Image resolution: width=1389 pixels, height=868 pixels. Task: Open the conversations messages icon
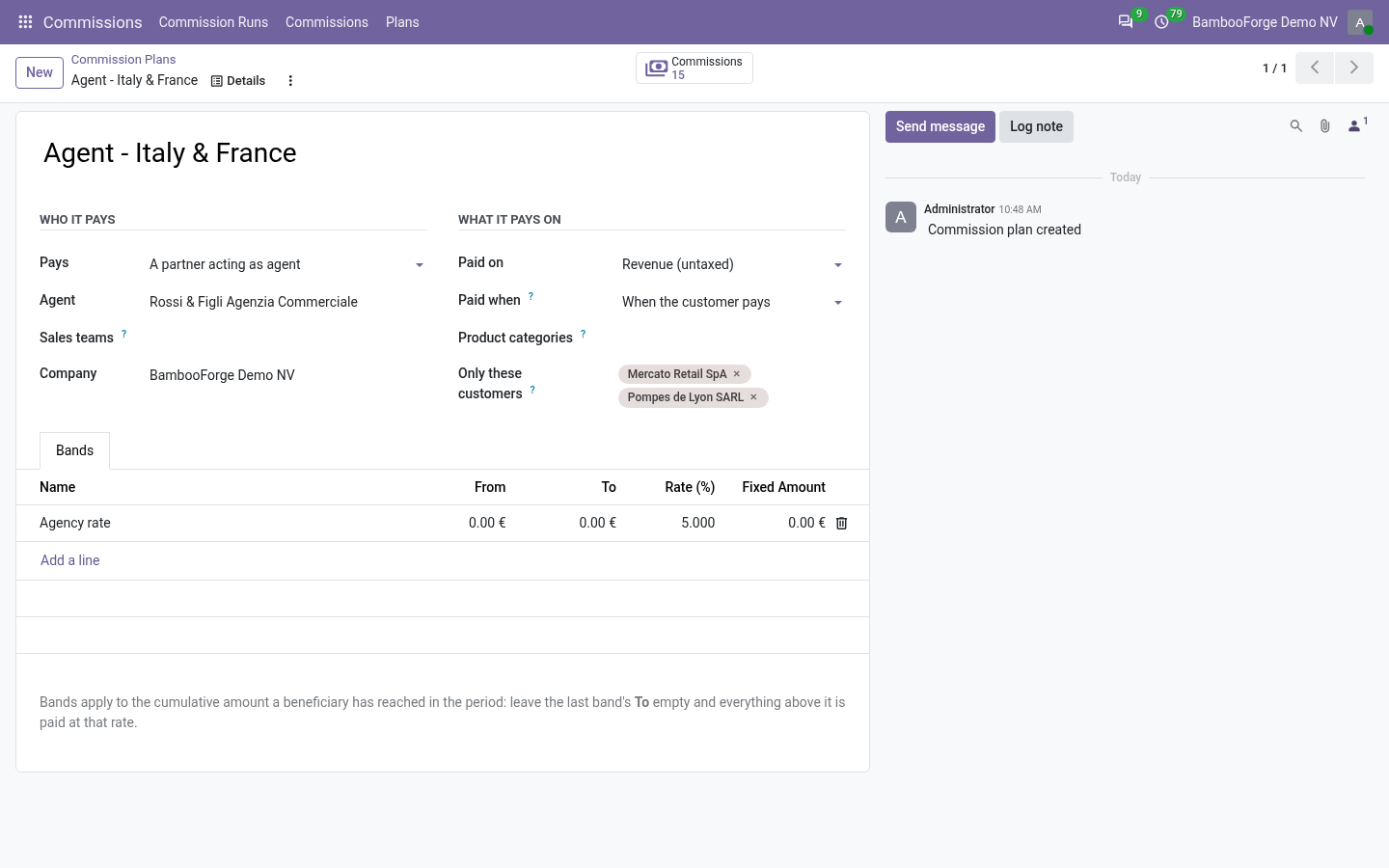pyautogui.click(x=1126, y=22)
